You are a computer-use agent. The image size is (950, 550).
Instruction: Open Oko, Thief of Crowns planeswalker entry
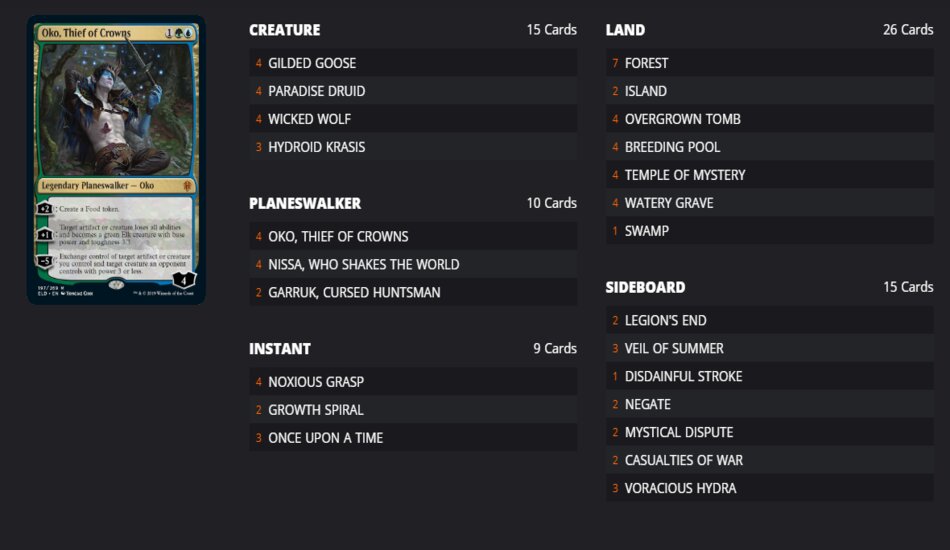pos(413,236)
